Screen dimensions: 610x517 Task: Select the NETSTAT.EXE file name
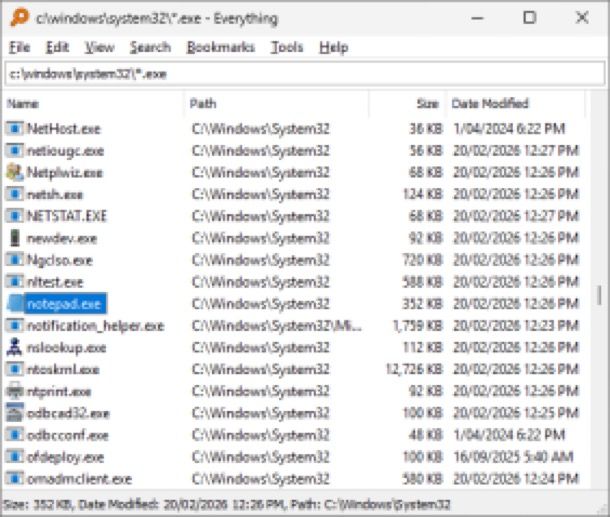coord(67,216)
